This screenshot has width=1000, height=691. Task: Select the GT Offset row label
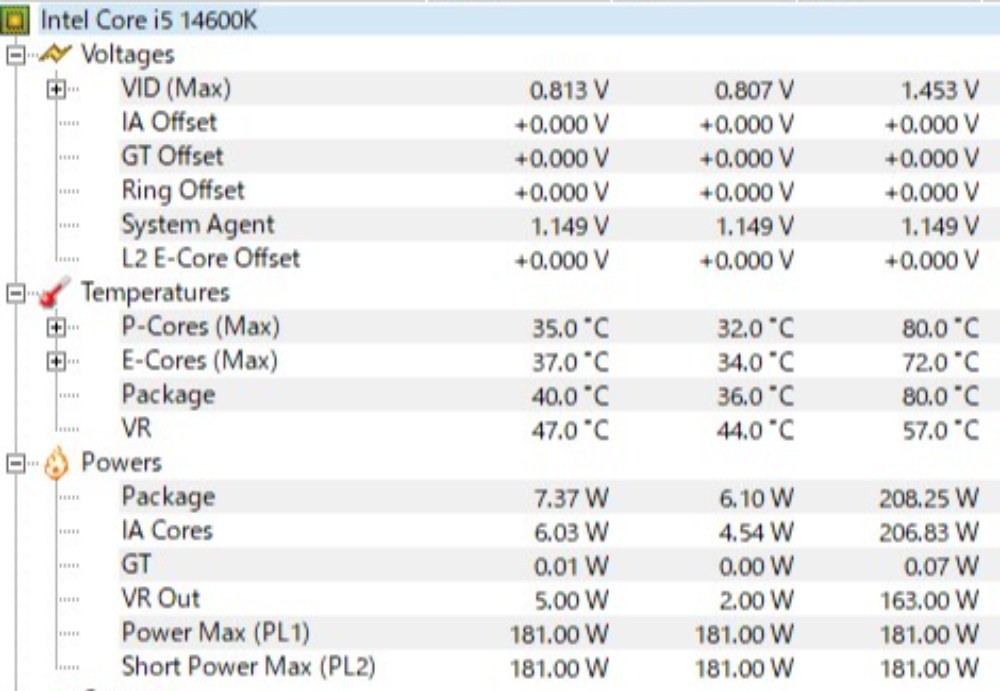(x=172, y=156)
